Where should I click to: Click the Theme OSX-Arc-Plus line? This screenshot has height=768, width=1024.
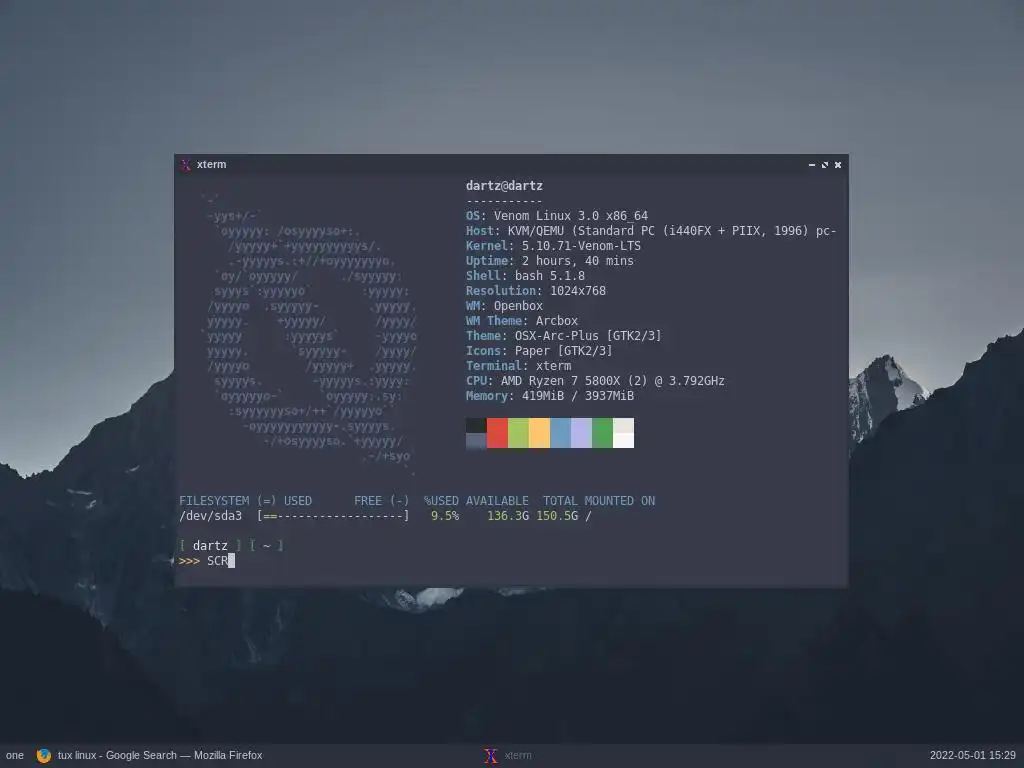[564, 336]
